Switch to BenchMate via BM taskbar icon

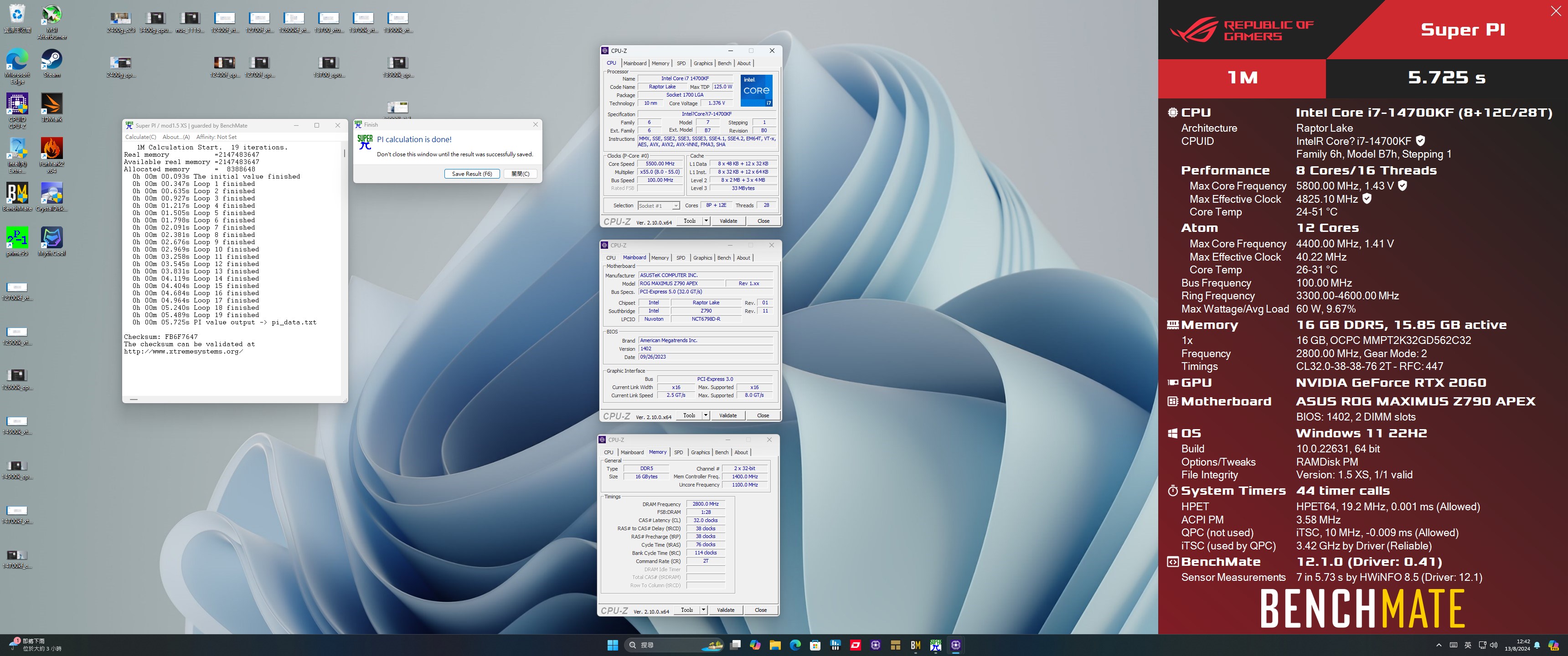coord(915,645)
